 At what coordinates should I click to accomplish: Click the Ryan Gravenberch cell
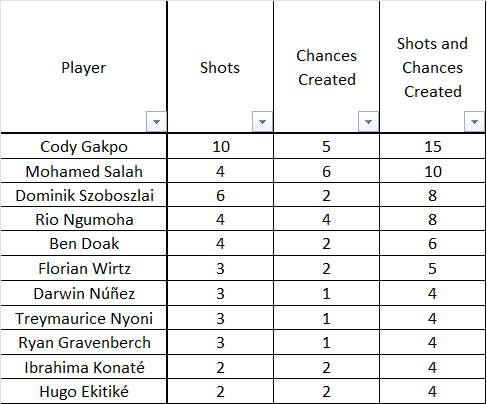point(83,342)
